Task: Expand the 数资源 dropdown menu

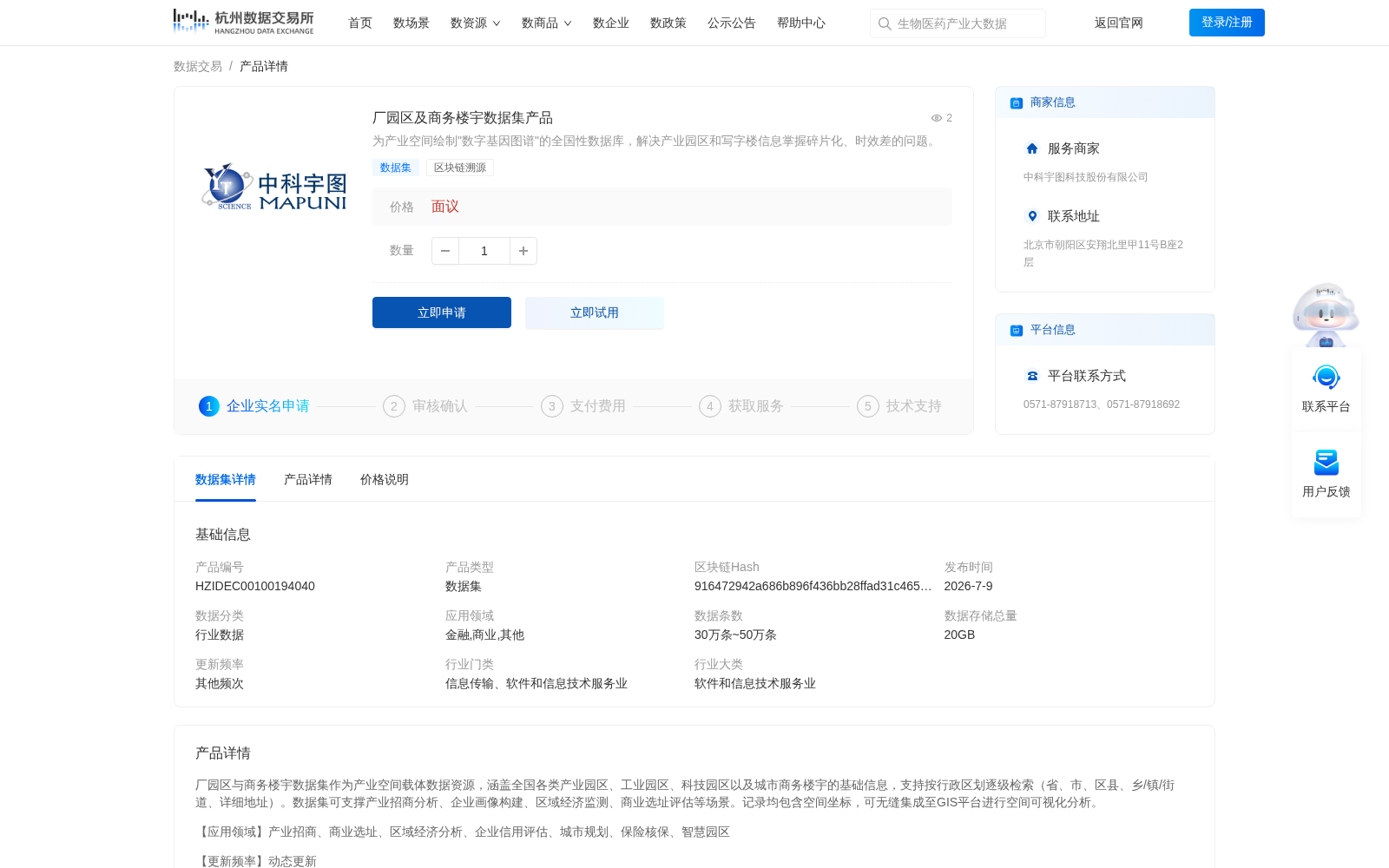Action: [476, 23]
